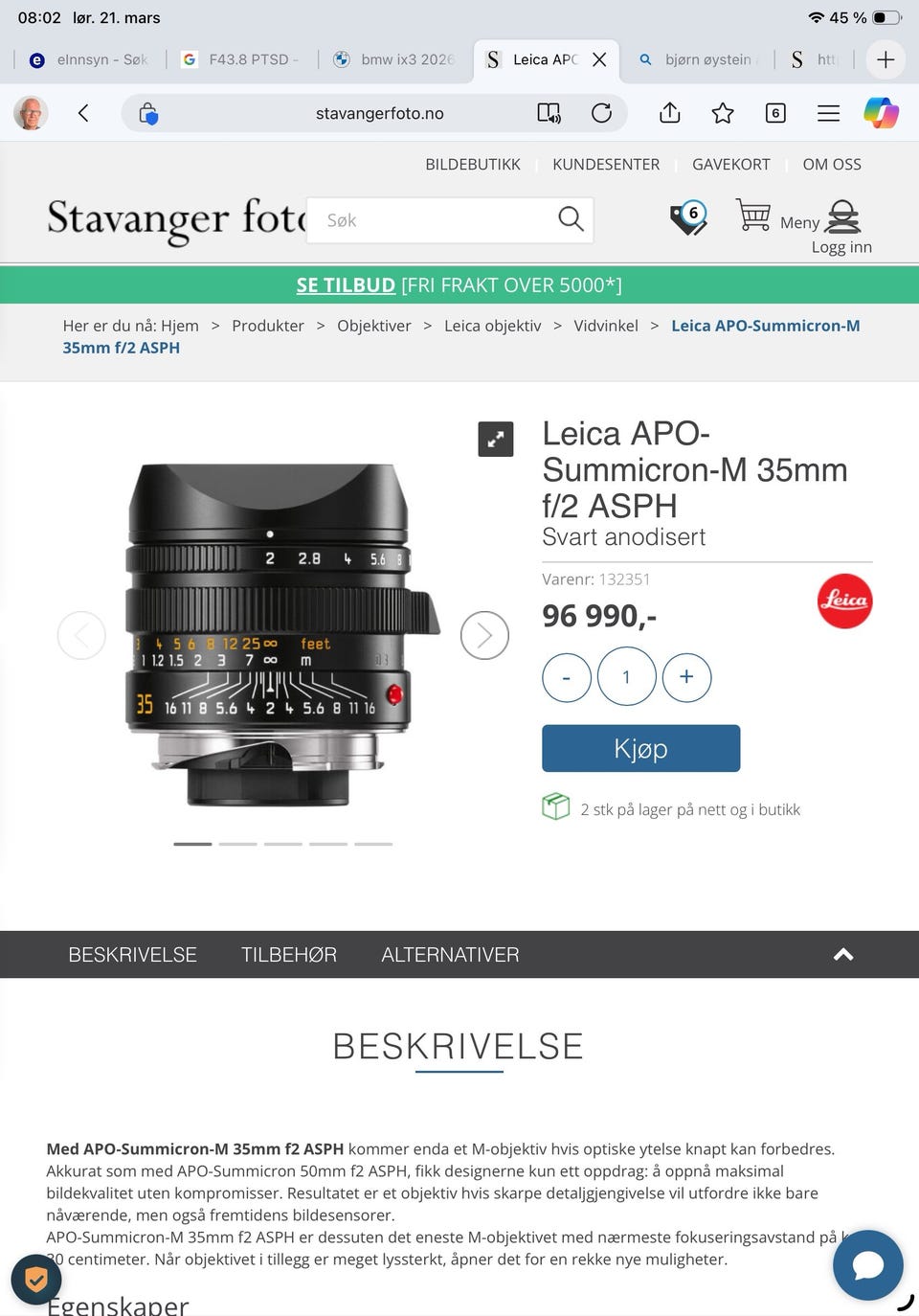Open the Copilot icon in the browser toolbar
This screenshot has width=919, height=1316.
[x=881, y=113]
